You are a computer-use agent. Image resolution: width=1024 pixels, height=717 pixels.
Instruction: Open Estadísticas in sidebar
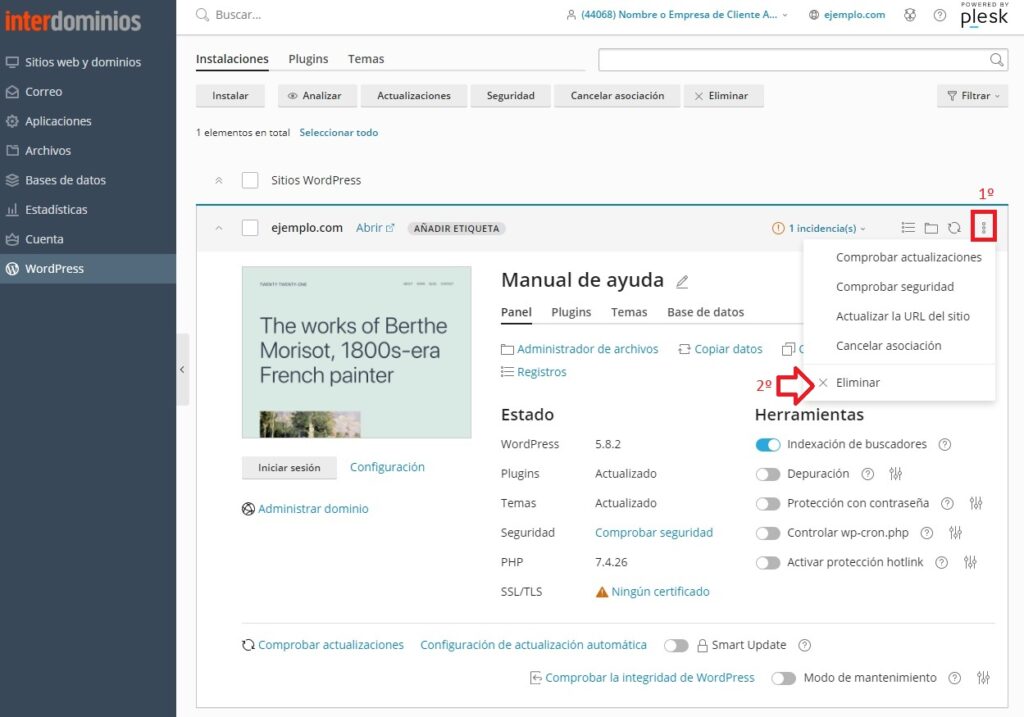click(x=56, y=210)
